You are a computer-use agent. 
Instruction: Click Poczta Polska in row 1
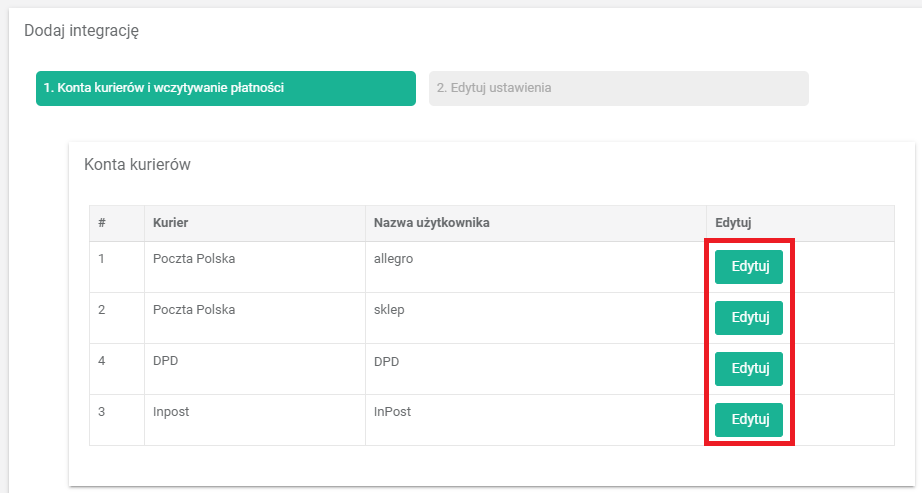click(194, 259)
